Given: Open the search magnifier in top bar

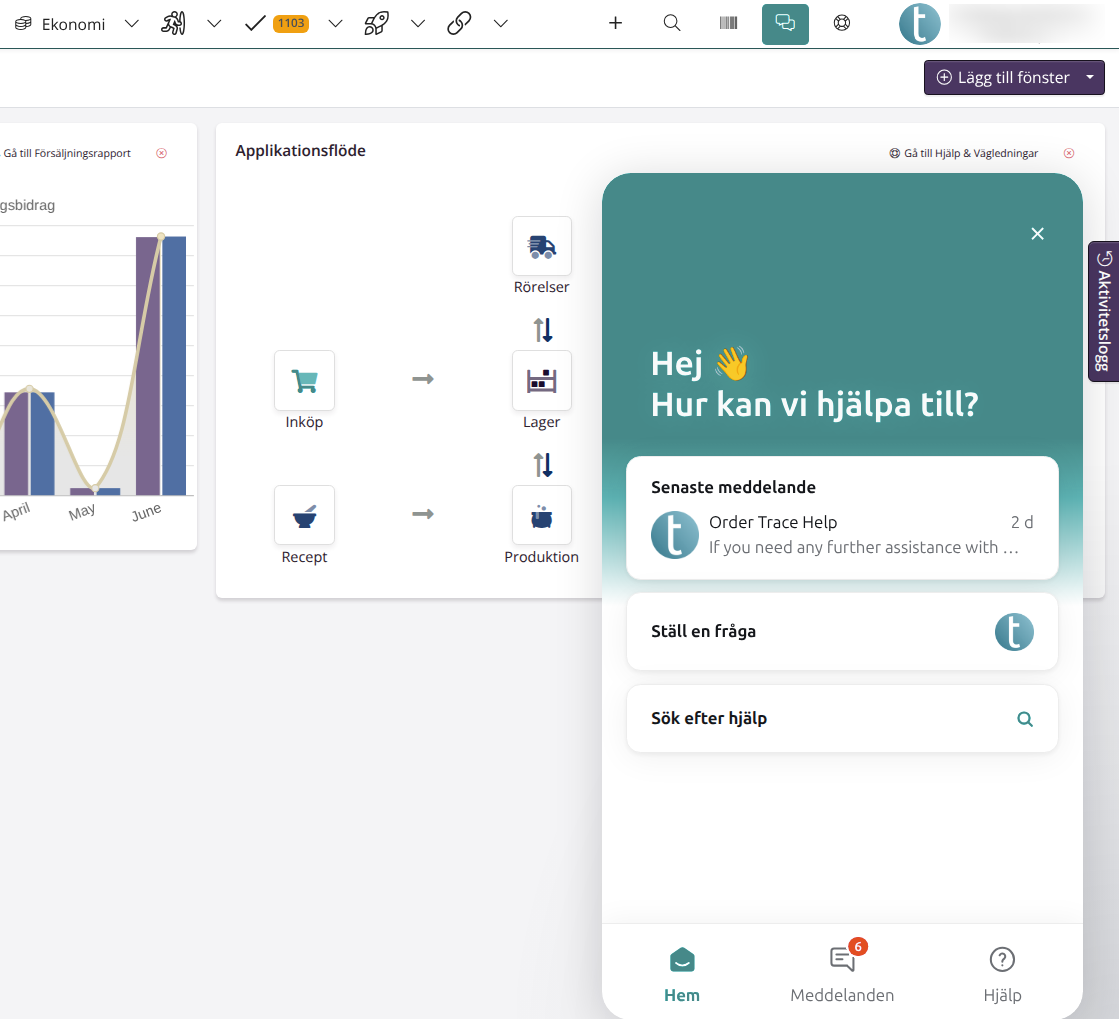Looking at the screenshot, I should click(x=672, y=24).
